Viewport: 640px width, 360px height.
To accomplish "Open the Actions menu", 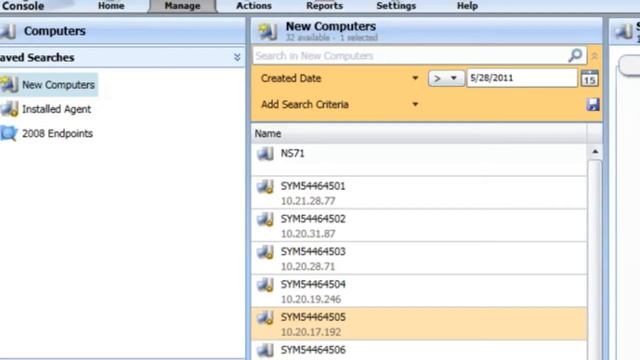I will click(x=253, y=6).
